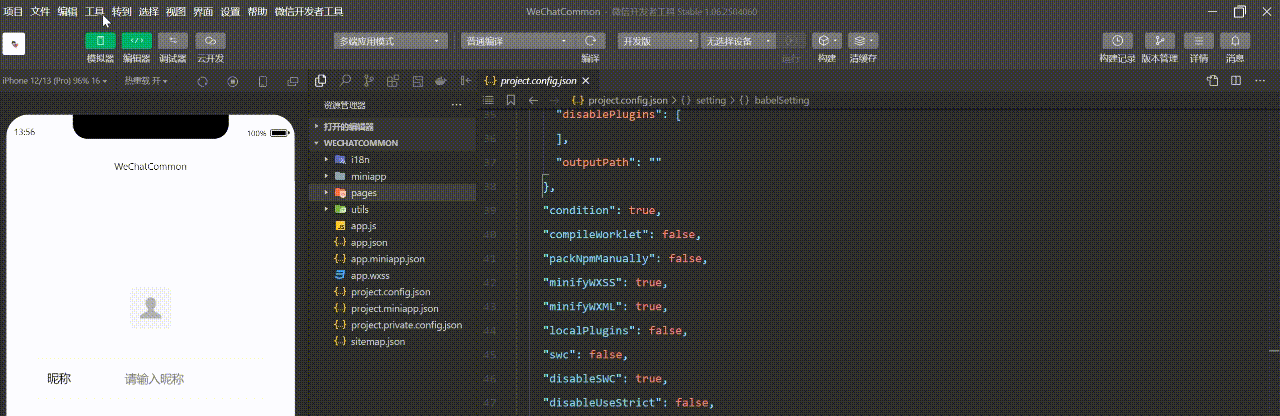
Task: Open sitemap.json in the file tree
Action: (x=392, y=342)
